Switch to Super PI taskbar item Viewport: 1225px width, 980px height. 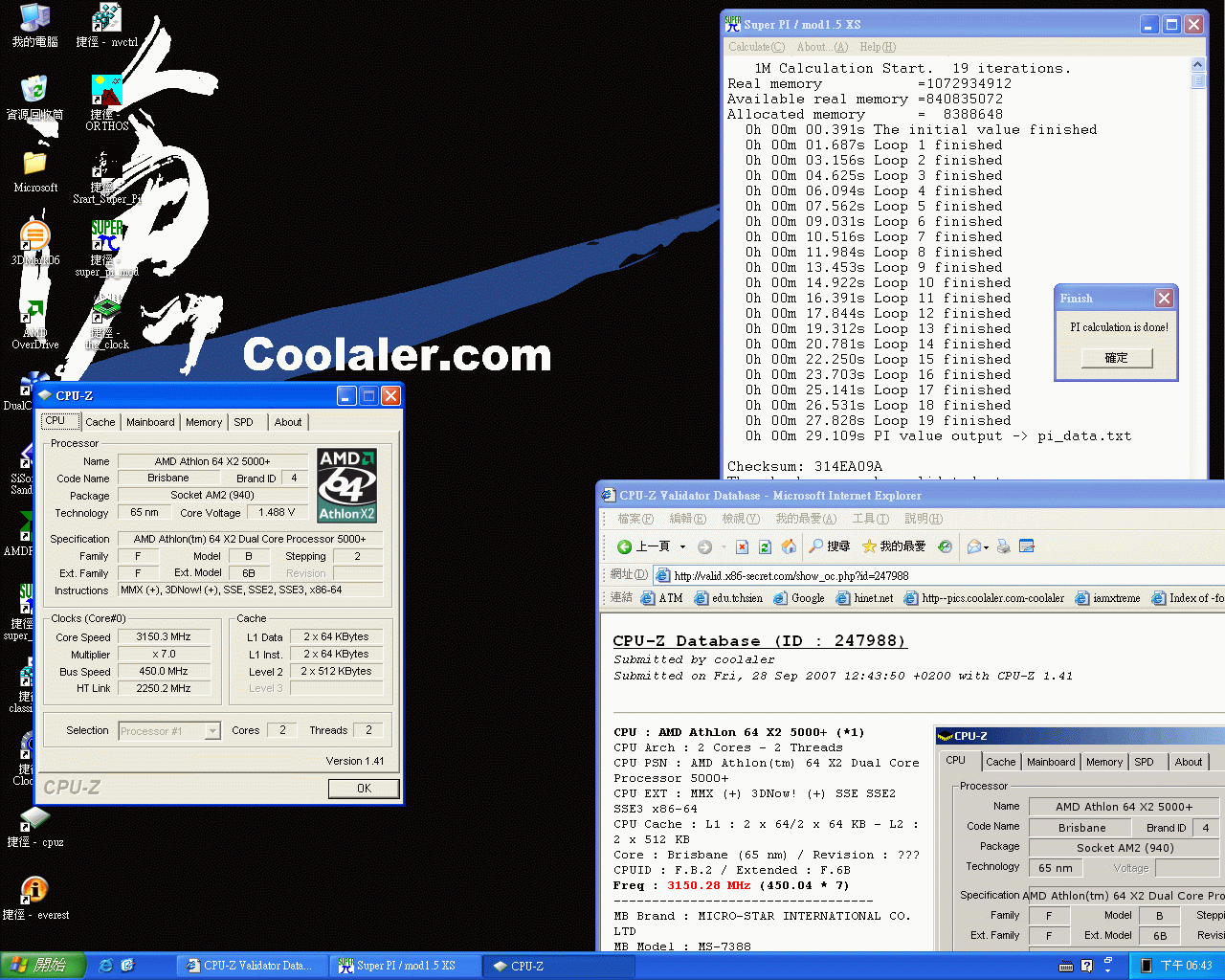point(405,966)
